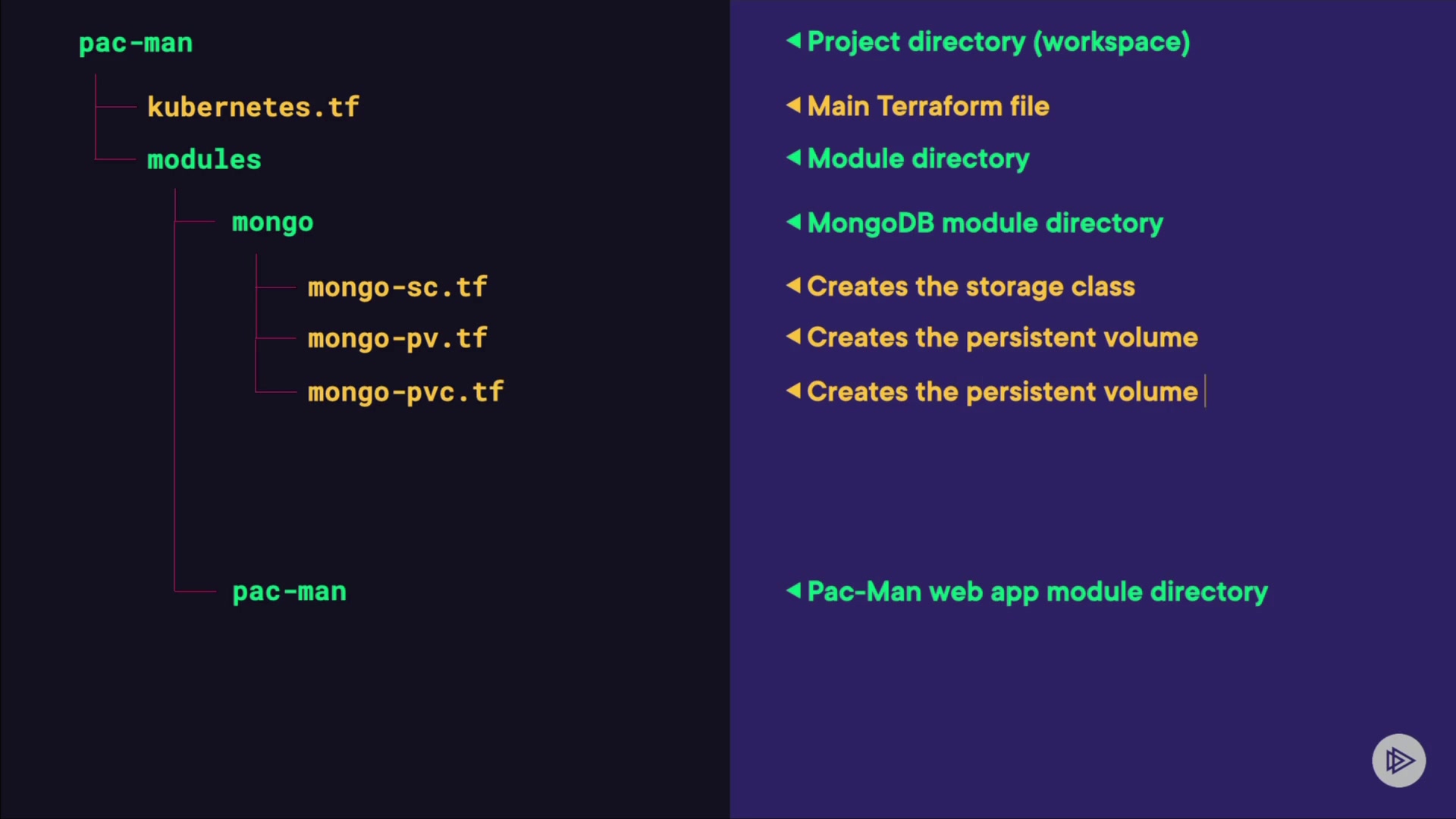Click arrow next to first persistent volume line

point(793,336)
